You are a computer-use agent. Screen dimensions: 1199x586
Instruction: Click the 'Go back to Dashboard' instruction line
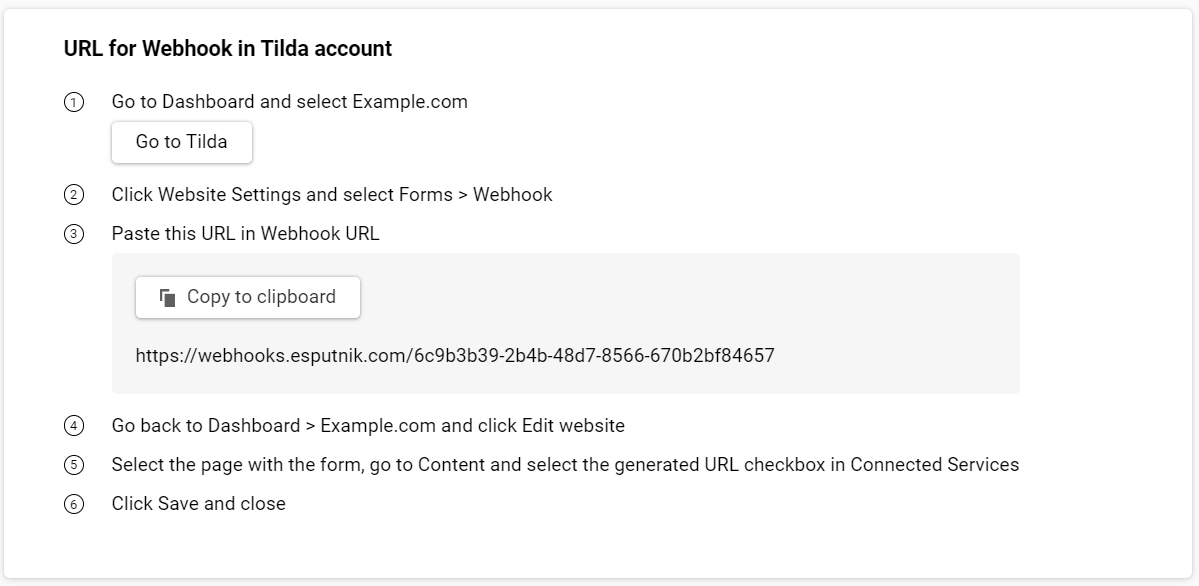[368, 426]
